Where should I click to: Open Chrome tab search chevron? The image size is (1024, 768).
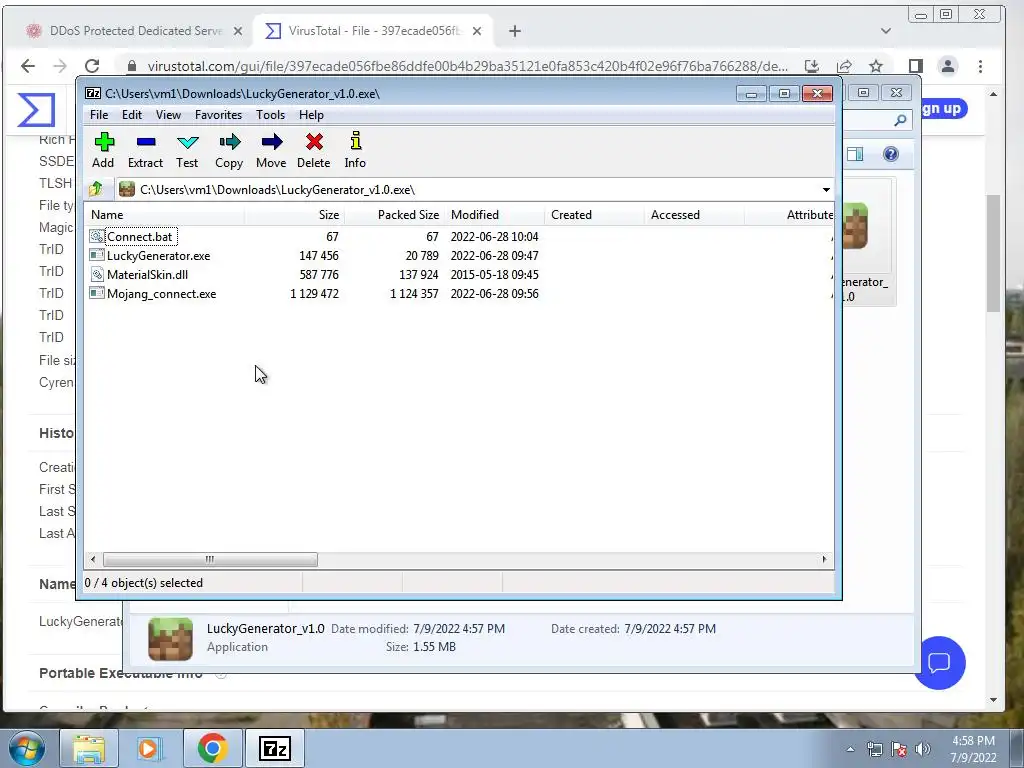886,31
